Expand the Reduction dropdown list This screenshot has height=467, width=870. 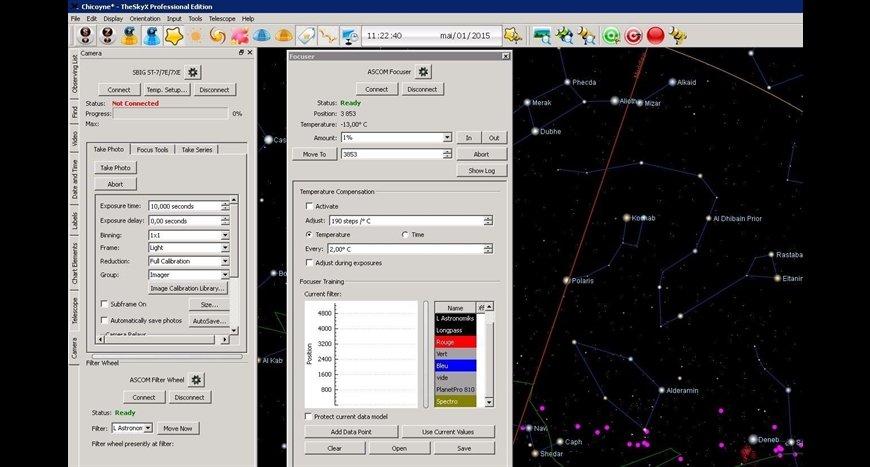click(225, 261)
